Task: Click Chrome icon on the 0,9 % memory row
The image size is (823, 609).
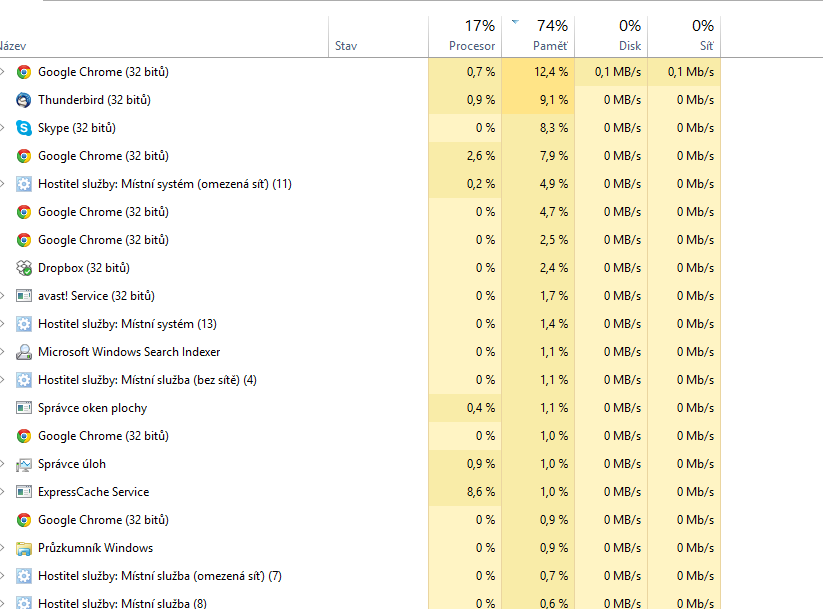Action: (24, 520)
